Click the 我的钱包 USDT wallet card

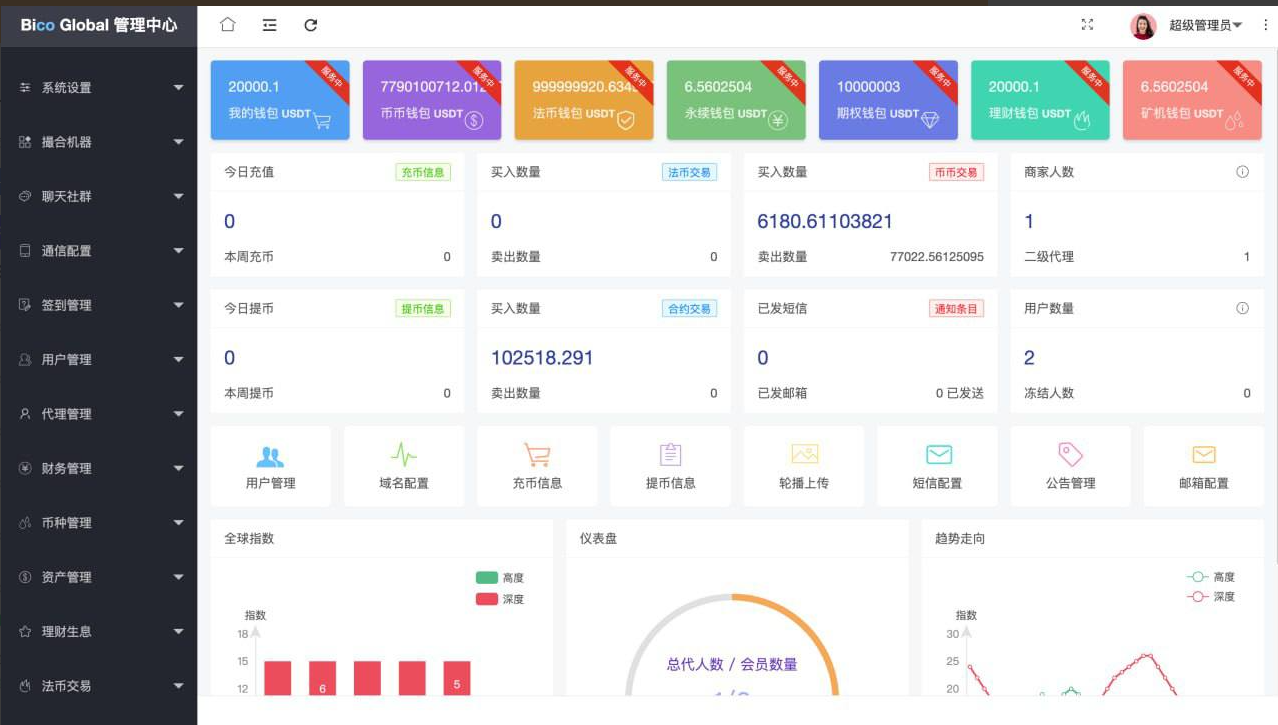280,100
